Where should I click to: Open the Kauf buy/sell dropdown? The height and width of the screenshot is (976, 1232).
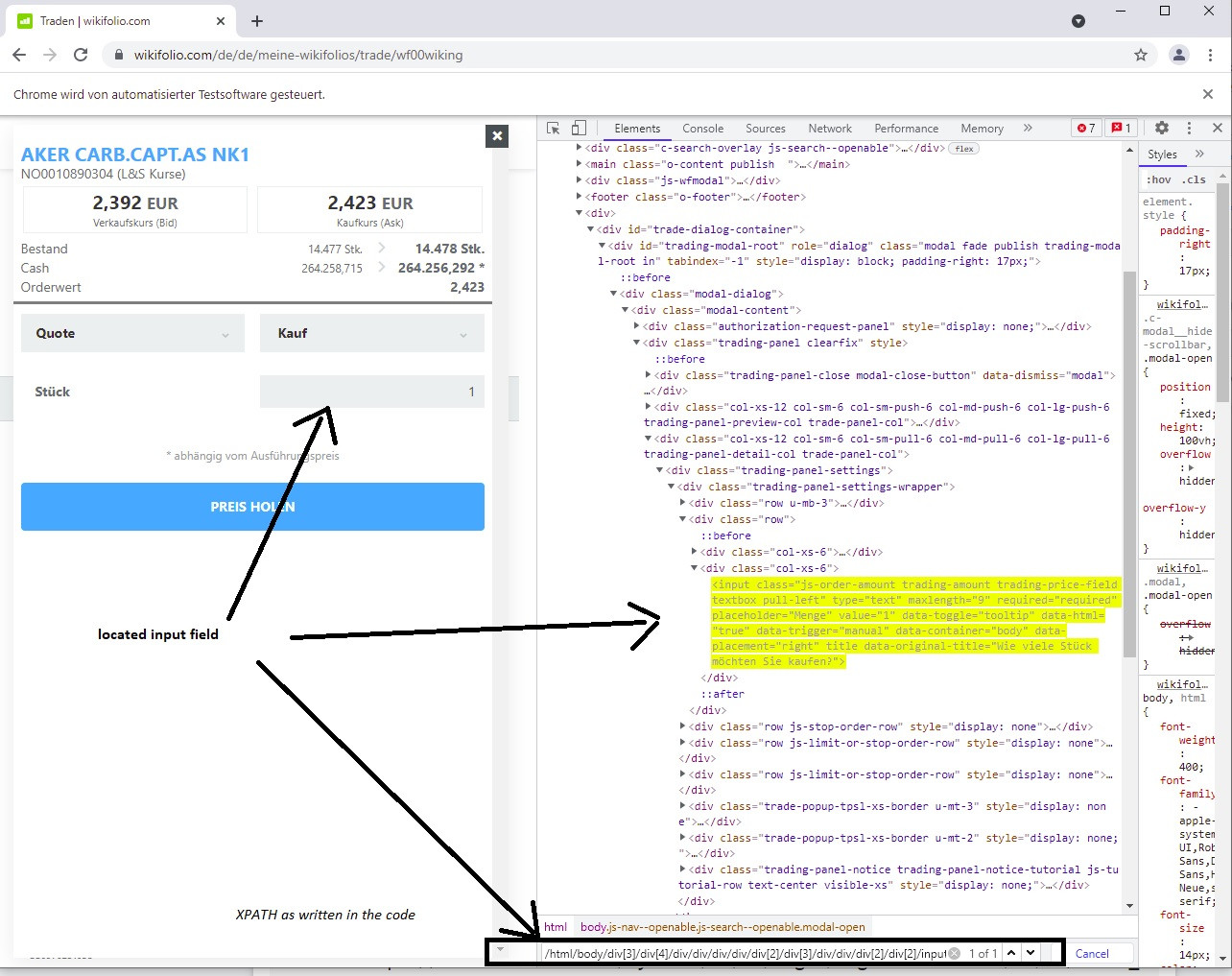[372, 333]
